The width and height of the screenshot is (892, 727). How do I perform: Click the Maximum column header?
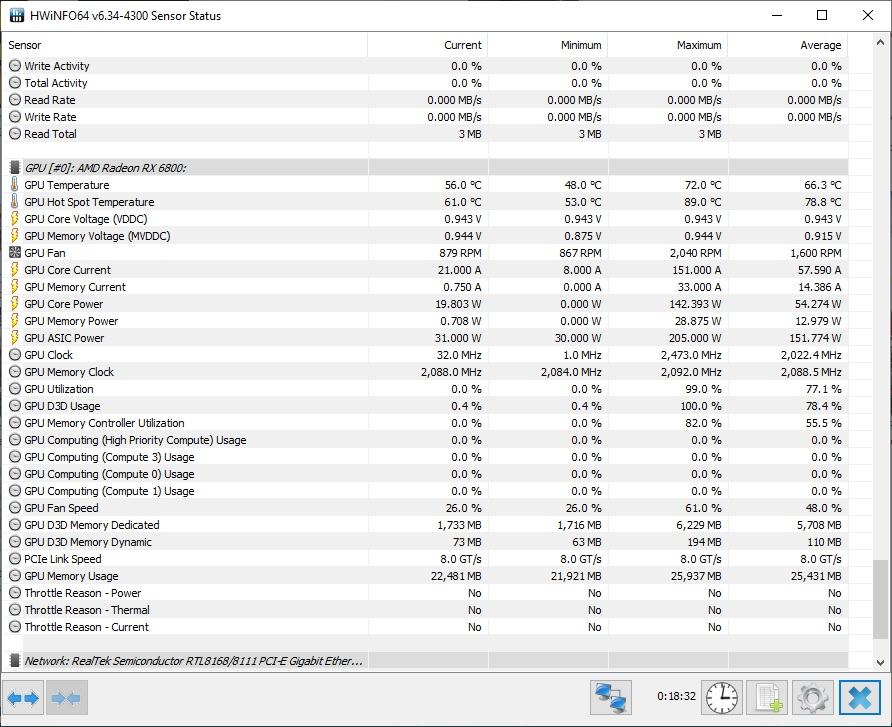668,45
